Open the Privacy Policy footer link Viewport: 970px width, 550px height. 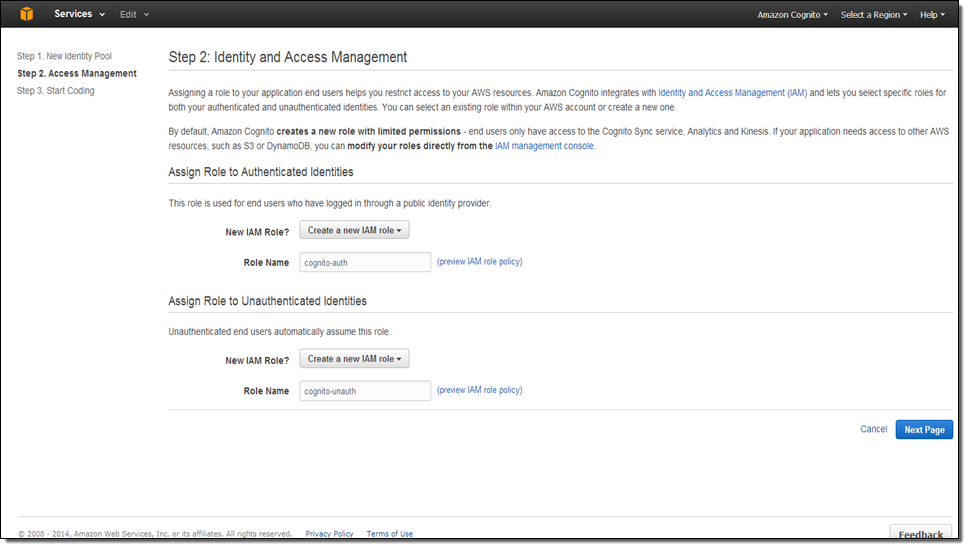coord(329,534)
